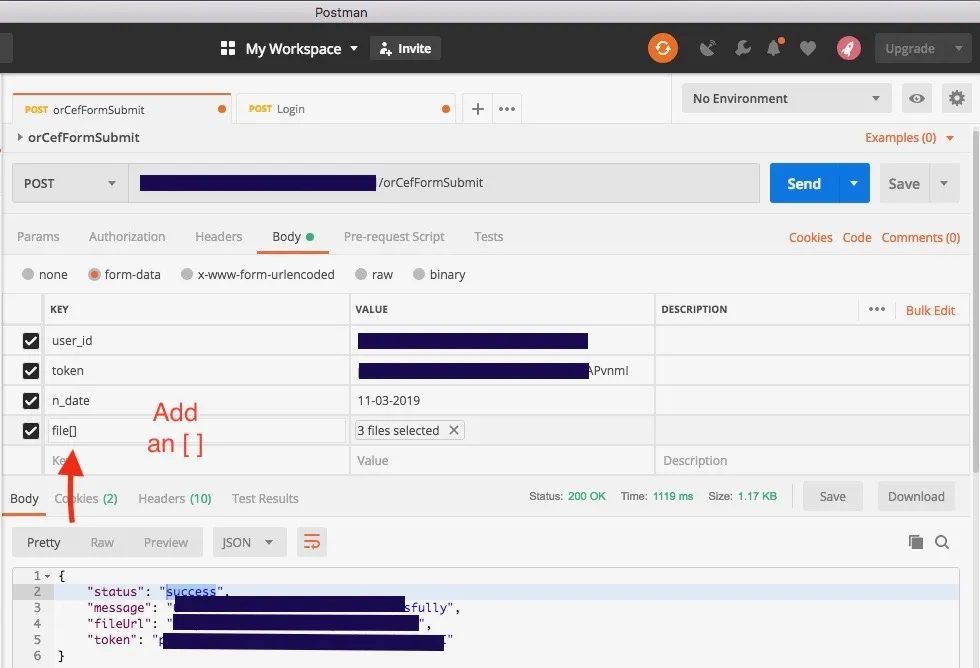Expand the orCefFormSubmit request details triangle
This screenshot has height=668, width=980.
(20, 137)
